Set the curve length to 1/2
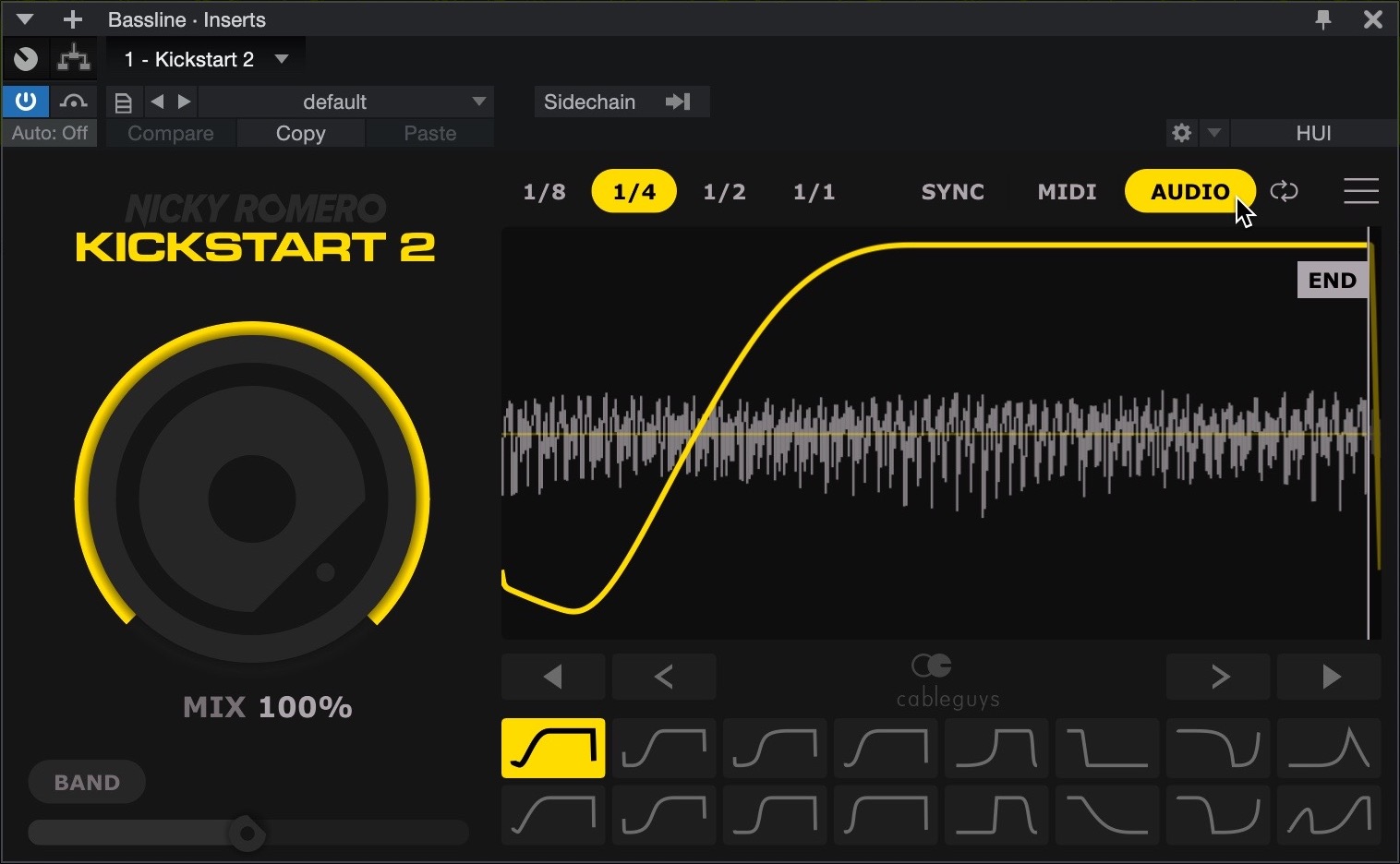This screenshot has width=1400, height=864. point(724,192)
